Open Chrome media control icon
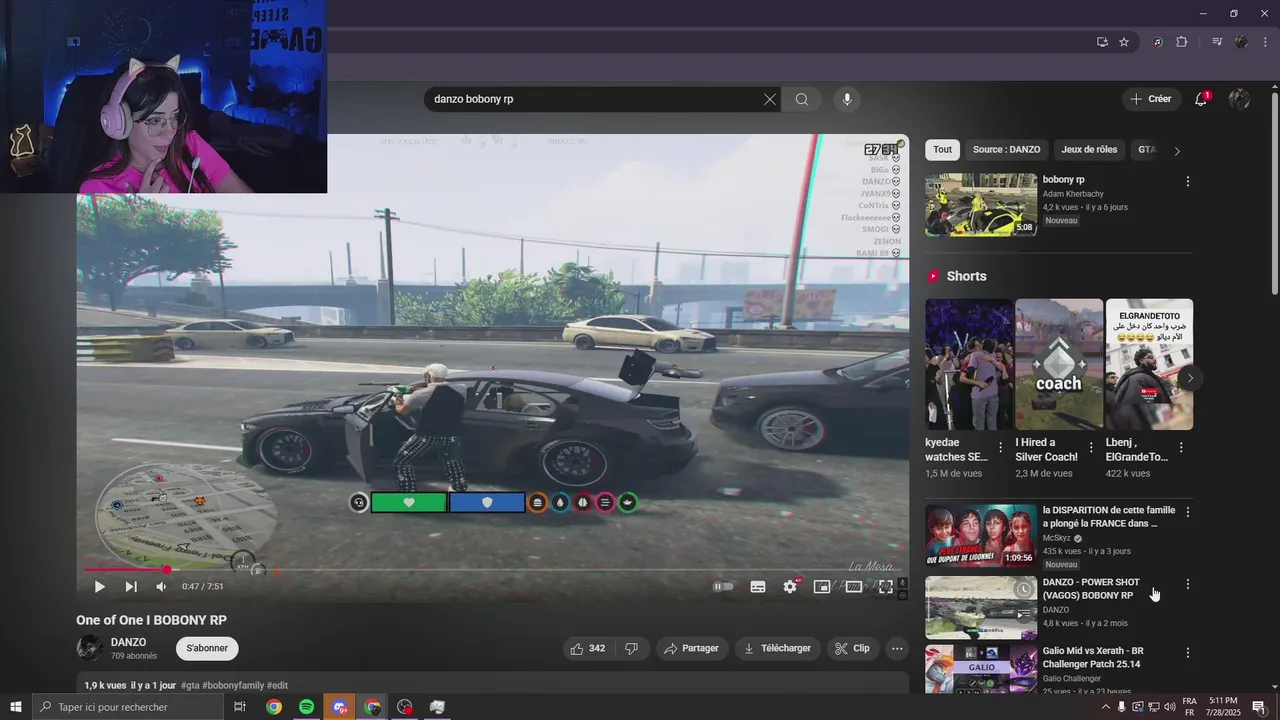The width and height of the screenshot is (1280, 720). (x=1217, y=42)
